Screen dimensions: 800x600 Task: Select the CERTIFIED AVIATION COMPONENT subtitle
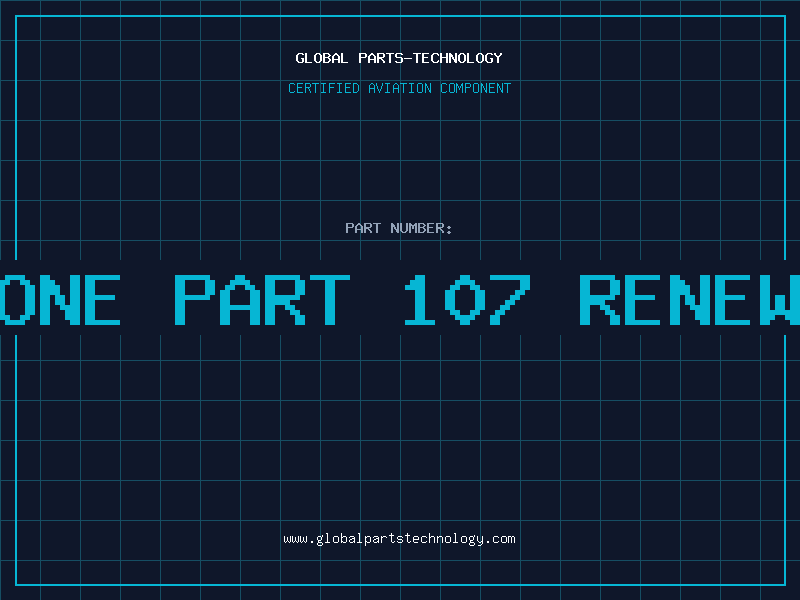(x=399, y=88)
